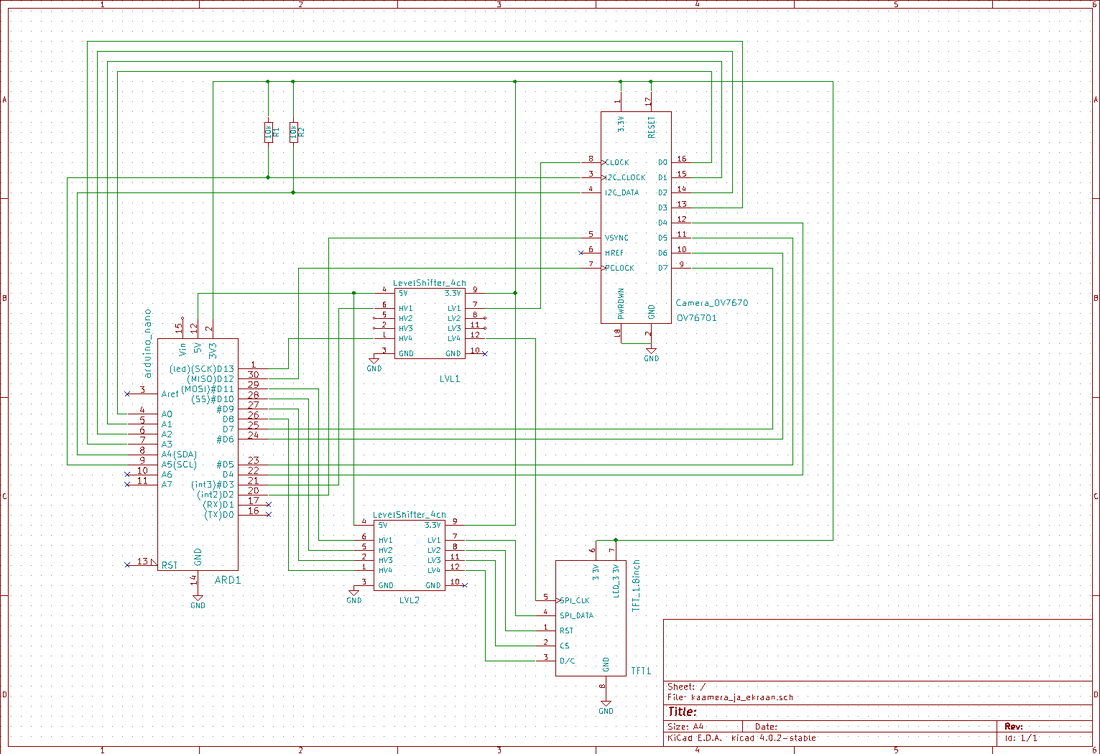Click the TFT1 reference label
The width and height of the screenshot is (1100, 754).
(640, 671)
